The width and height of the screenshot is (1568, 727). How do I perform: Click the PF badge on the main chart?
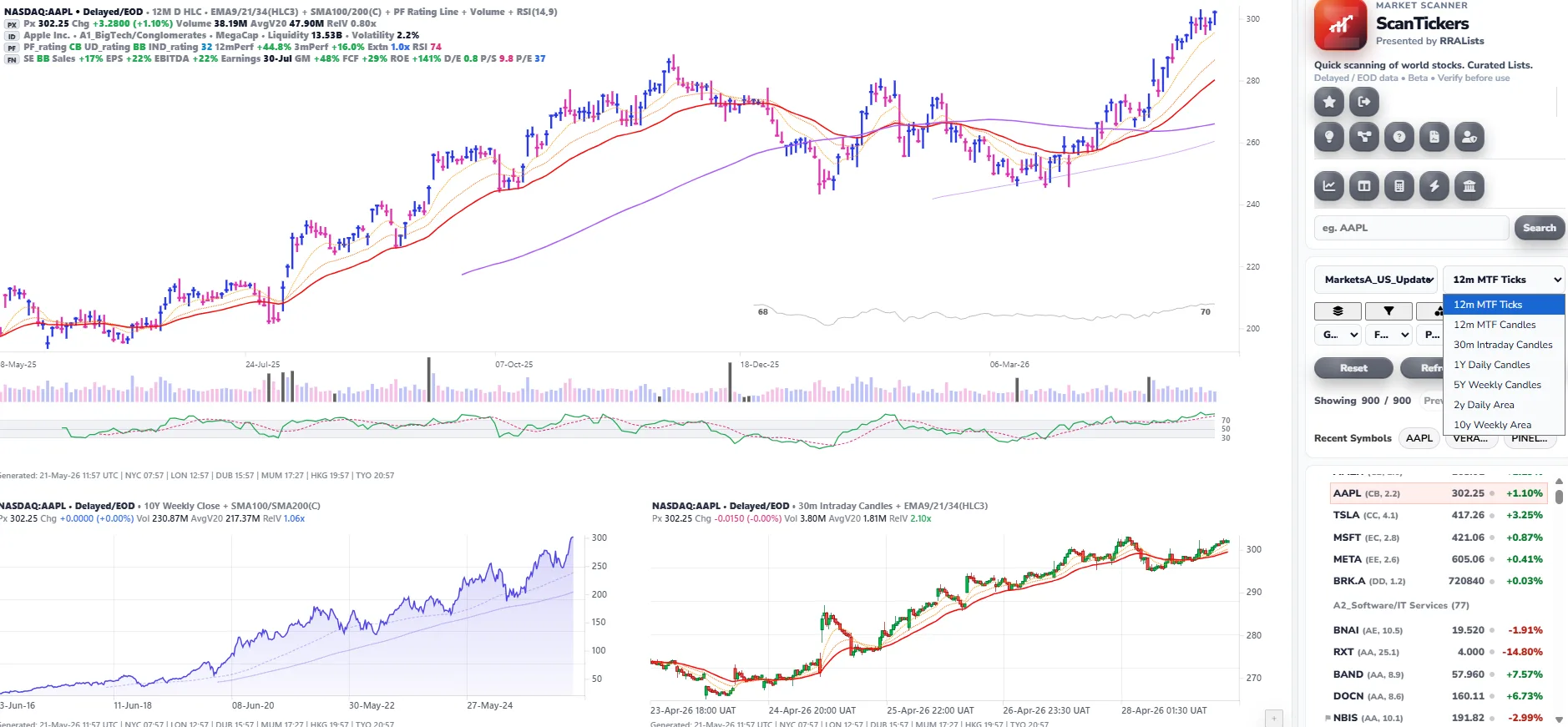12,48
